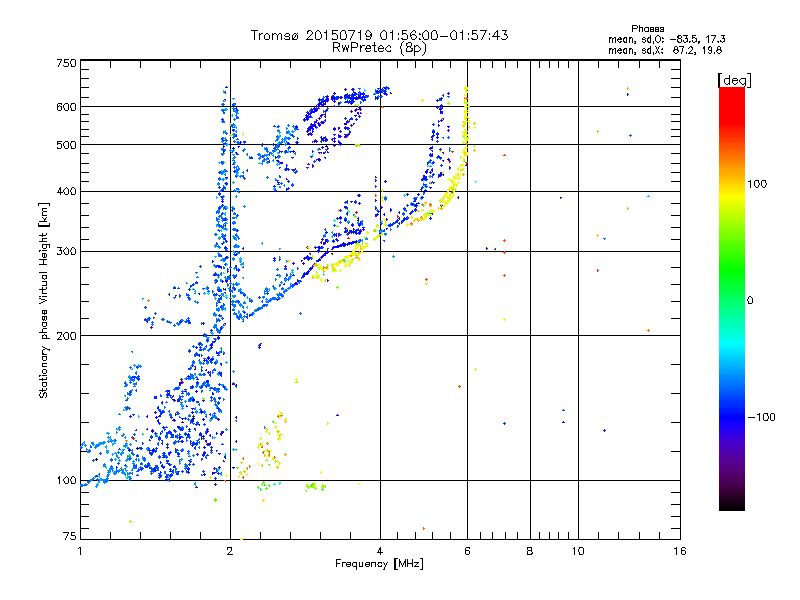Click the subtitle "RwPretec (8p)"

pyautogui.click(x=379, y=48)
